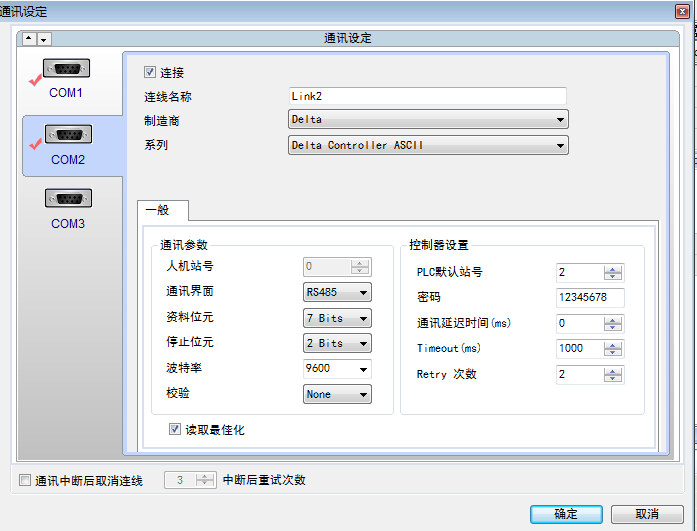Select the COM2 serial port icon
697x531 pixels.
pos(68,134)
